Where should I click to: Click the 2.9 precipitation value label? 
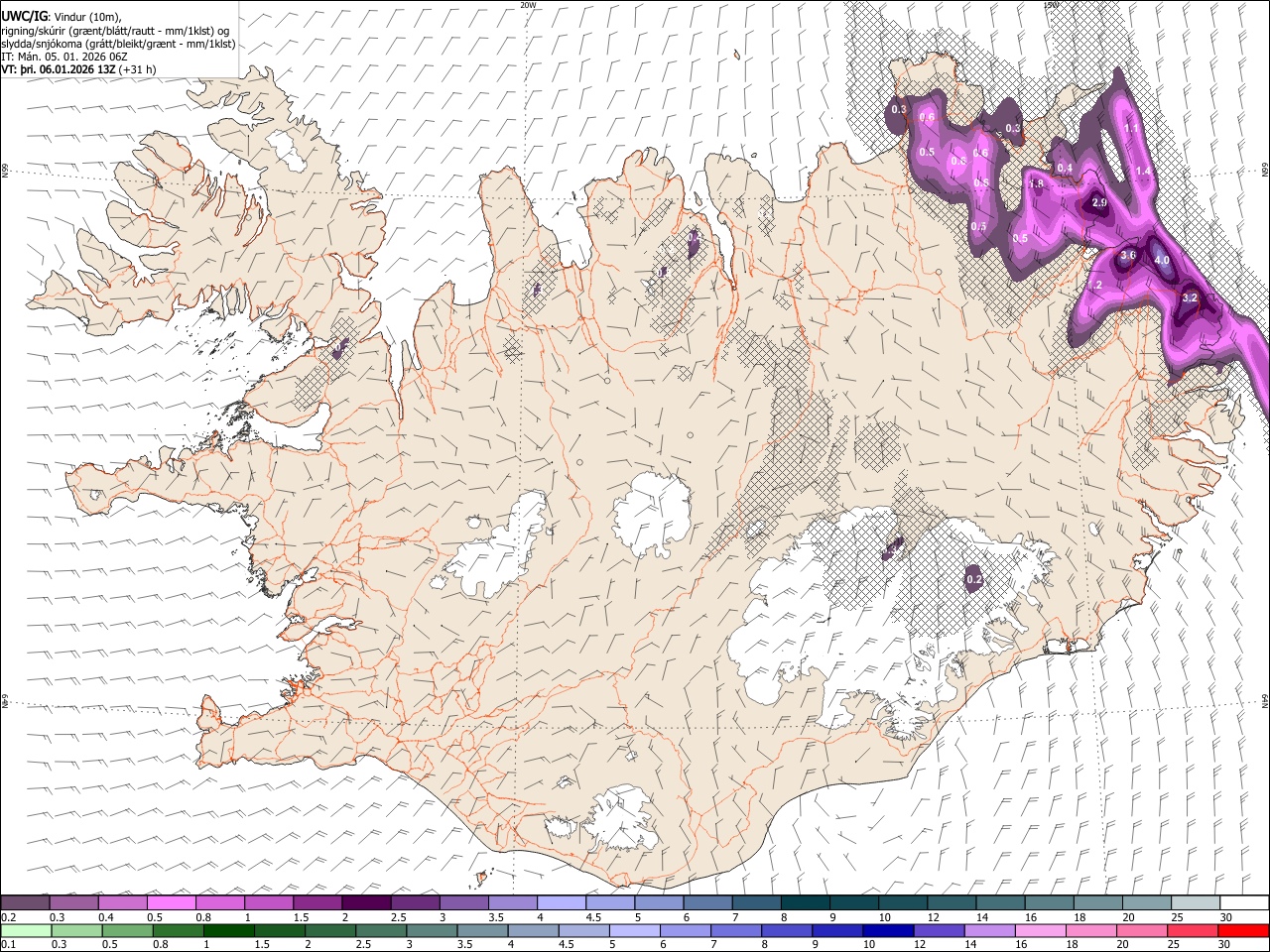pyautogui.click(x=1098, y=202)
